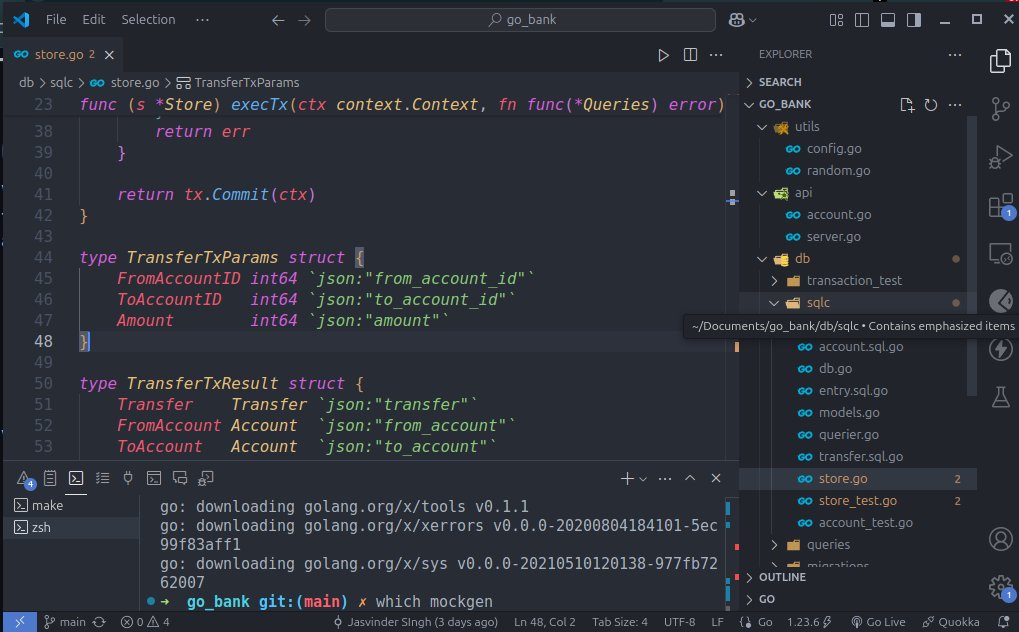Image resolution: width=1019 pixels, height=632 pixels.
Task: Click the main branch in status bar
Action: pyautogui.click(x=65, y=622)
